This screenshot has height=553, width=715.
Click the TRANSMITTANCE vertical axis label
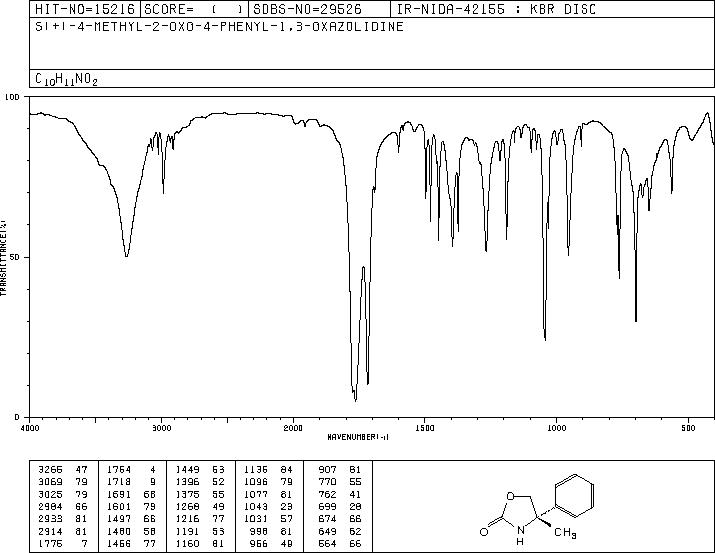click(x=5, y=256)
